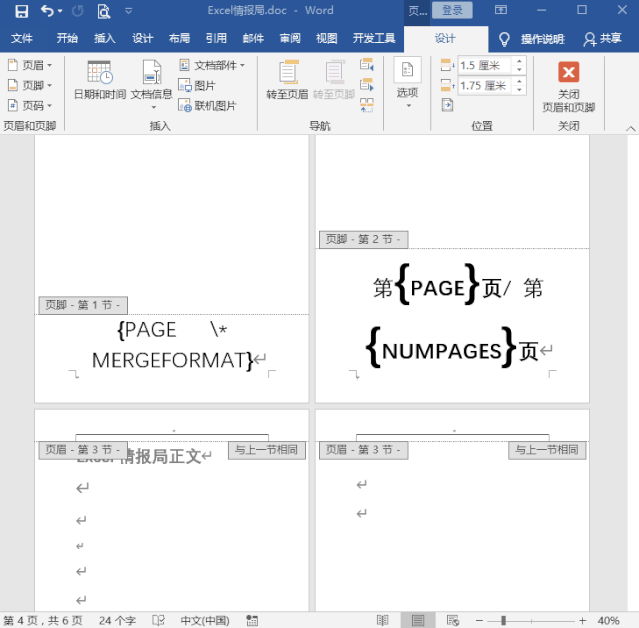Click the 操作说明 lightbulb search
Image resolution: width=639 pixels, height=628 pixels.
pos(532,39)
